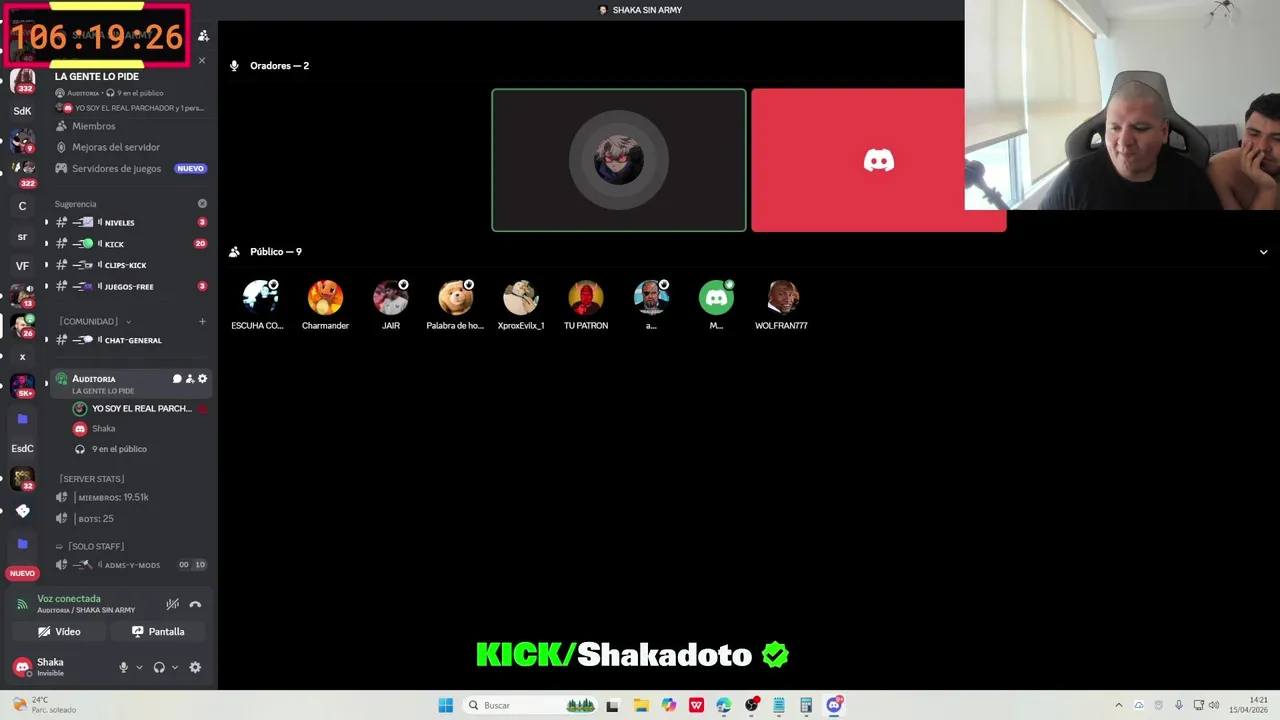
Task: Collapse the SERVER STATS category
Action: pos(91,479)
